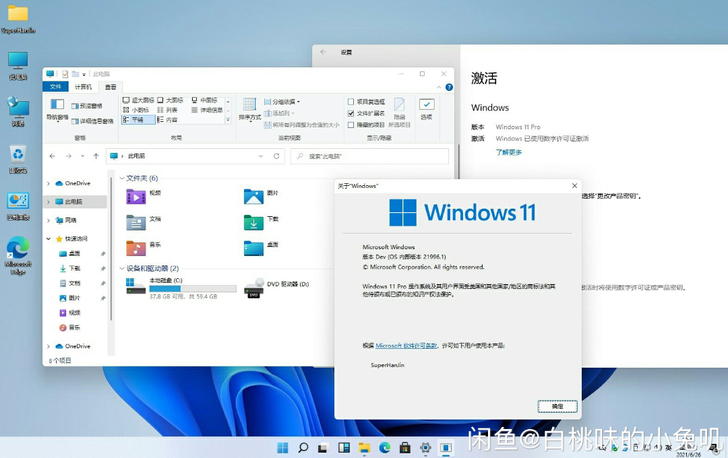Choose the 内容 layout option
This screenshot has height=458, width=728.
pyautogui.click(x=167, y=120)
